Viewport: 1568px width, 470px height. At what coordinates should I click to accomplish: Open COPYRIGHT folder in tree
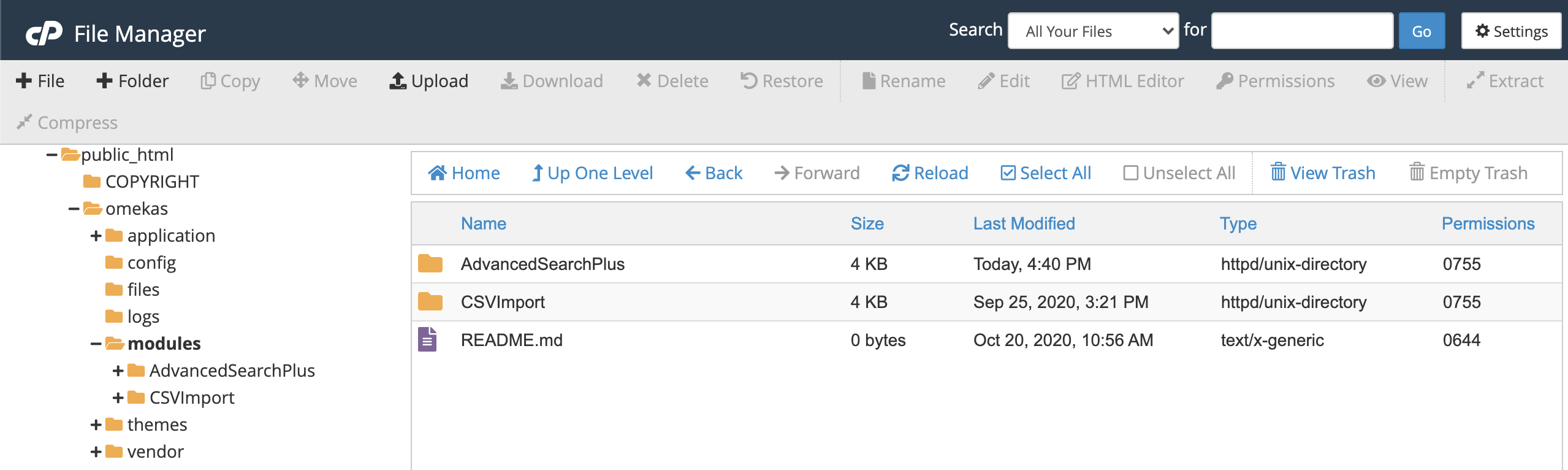141,182
